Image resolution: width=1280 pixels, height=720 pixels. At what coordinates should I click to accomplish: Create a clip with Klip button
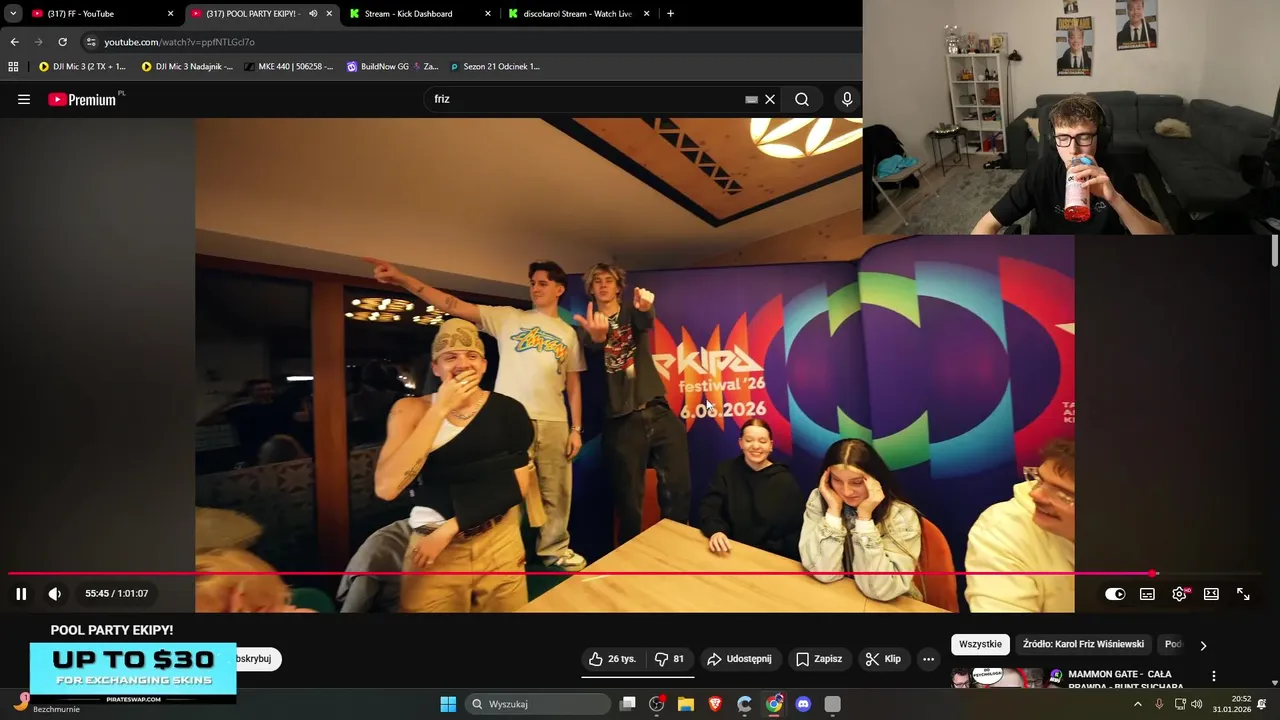click(883, 659)
